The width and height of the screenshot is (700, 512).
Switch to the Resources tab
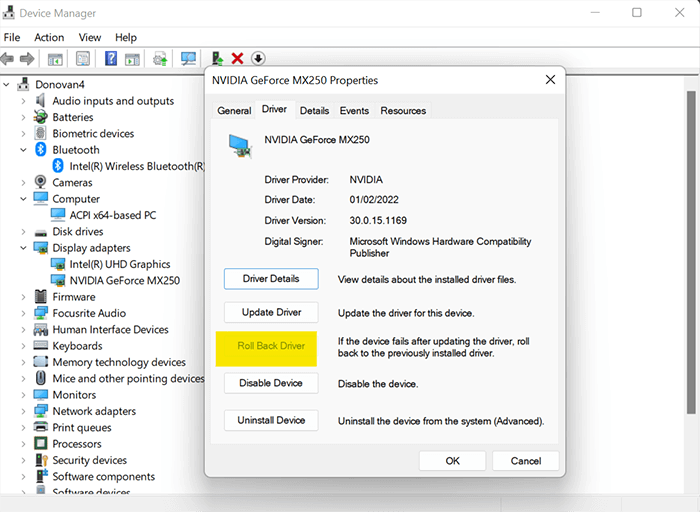click(403, 111)
